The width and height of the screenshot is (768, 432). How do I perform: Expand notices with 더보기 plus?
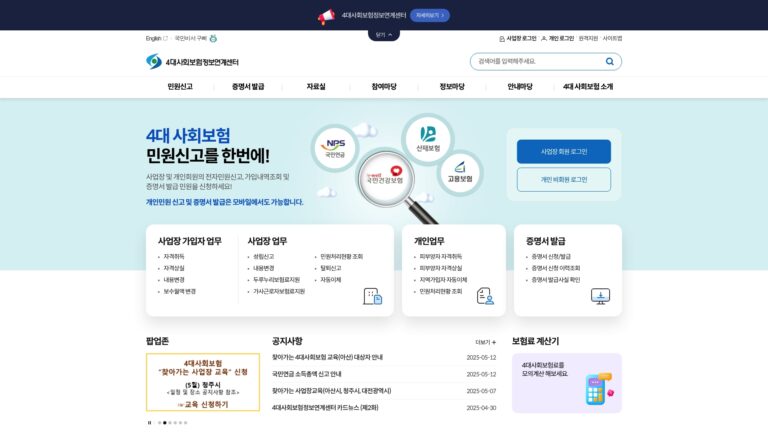click(485, 342)
